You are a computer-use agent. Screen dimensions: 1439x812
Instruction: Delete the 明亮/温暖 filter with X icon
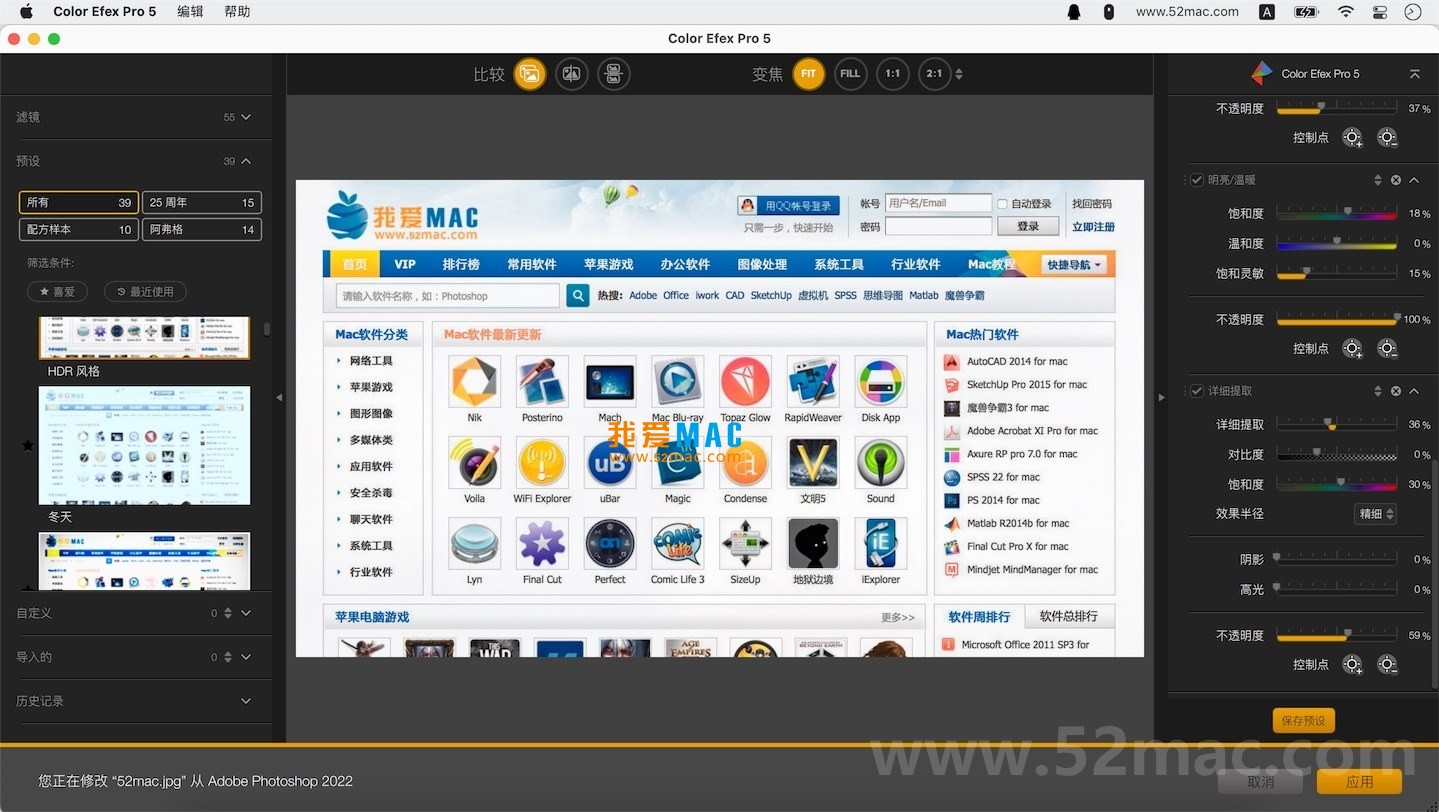tap(1396, 180)
